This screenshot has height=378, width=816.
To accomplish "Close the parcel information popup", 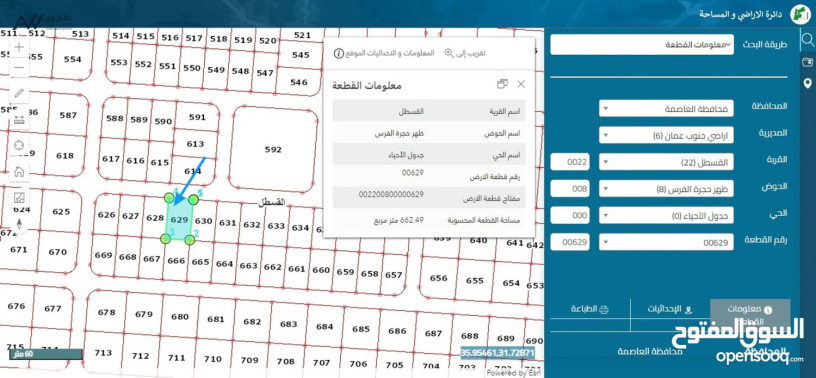I will (521, 84).
